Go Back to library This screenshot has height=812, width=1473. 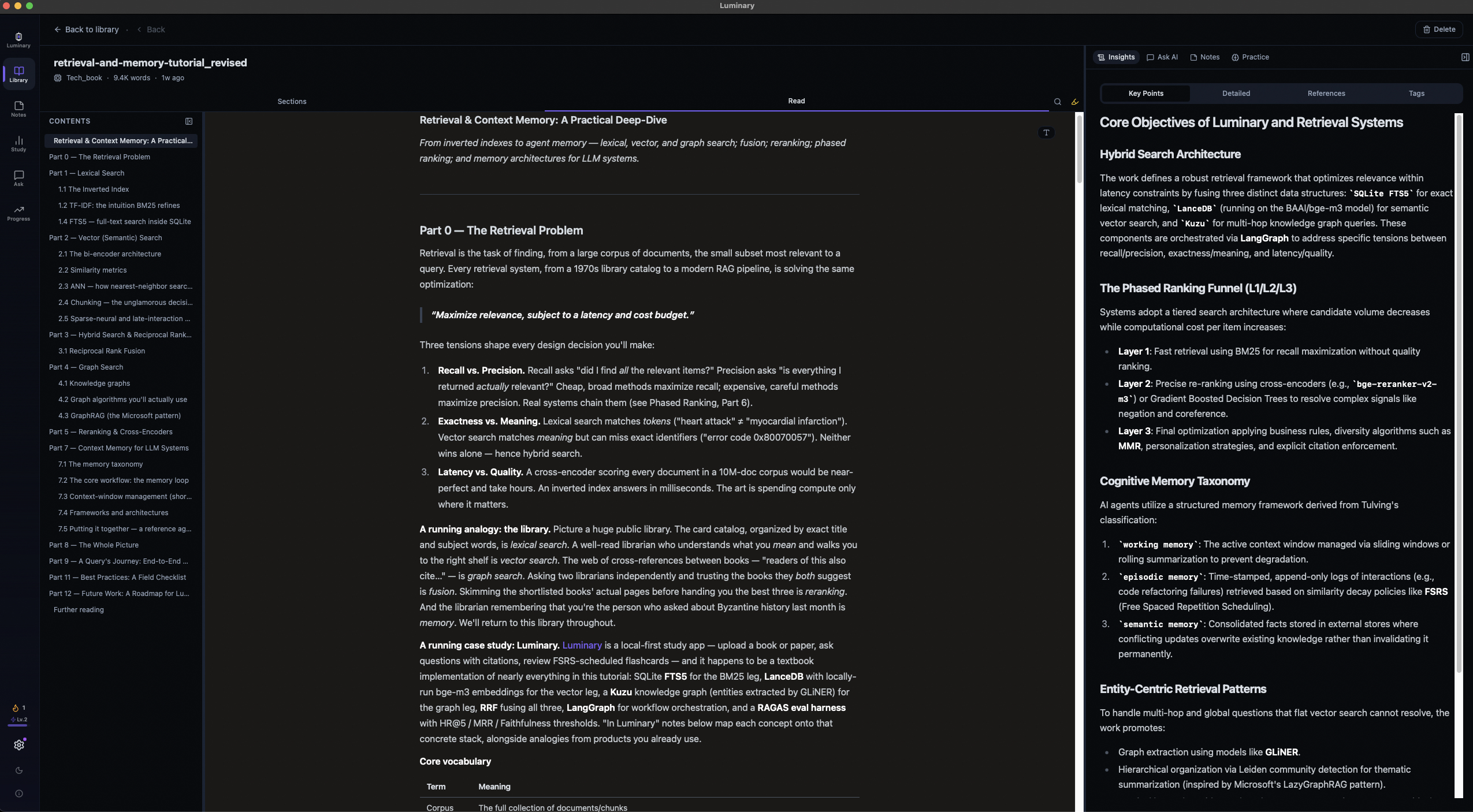[87, 29]
